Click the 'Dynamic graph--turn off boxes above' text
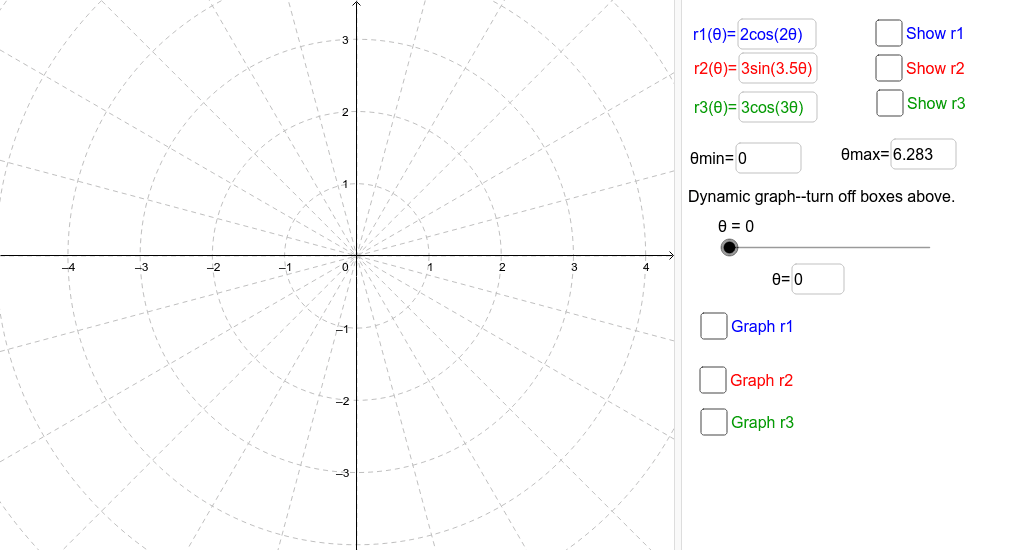This screenshot has height=552, width=1016. [822, 196]
